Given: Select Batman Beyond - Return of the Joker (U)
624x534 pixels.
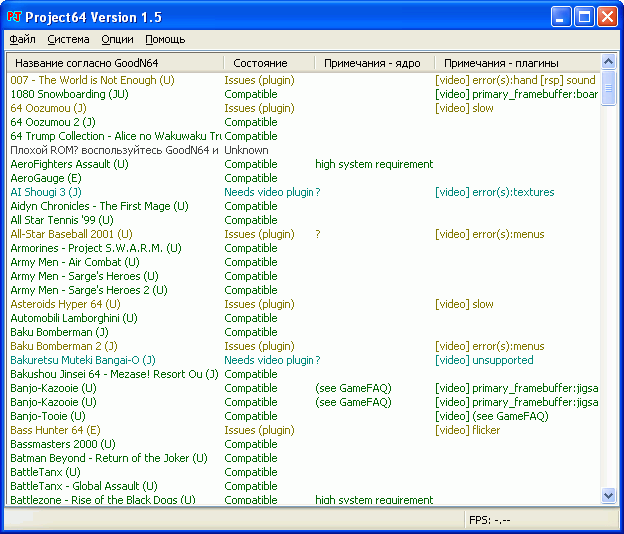Looking at the screenshot, I should (x=109, y=458).
